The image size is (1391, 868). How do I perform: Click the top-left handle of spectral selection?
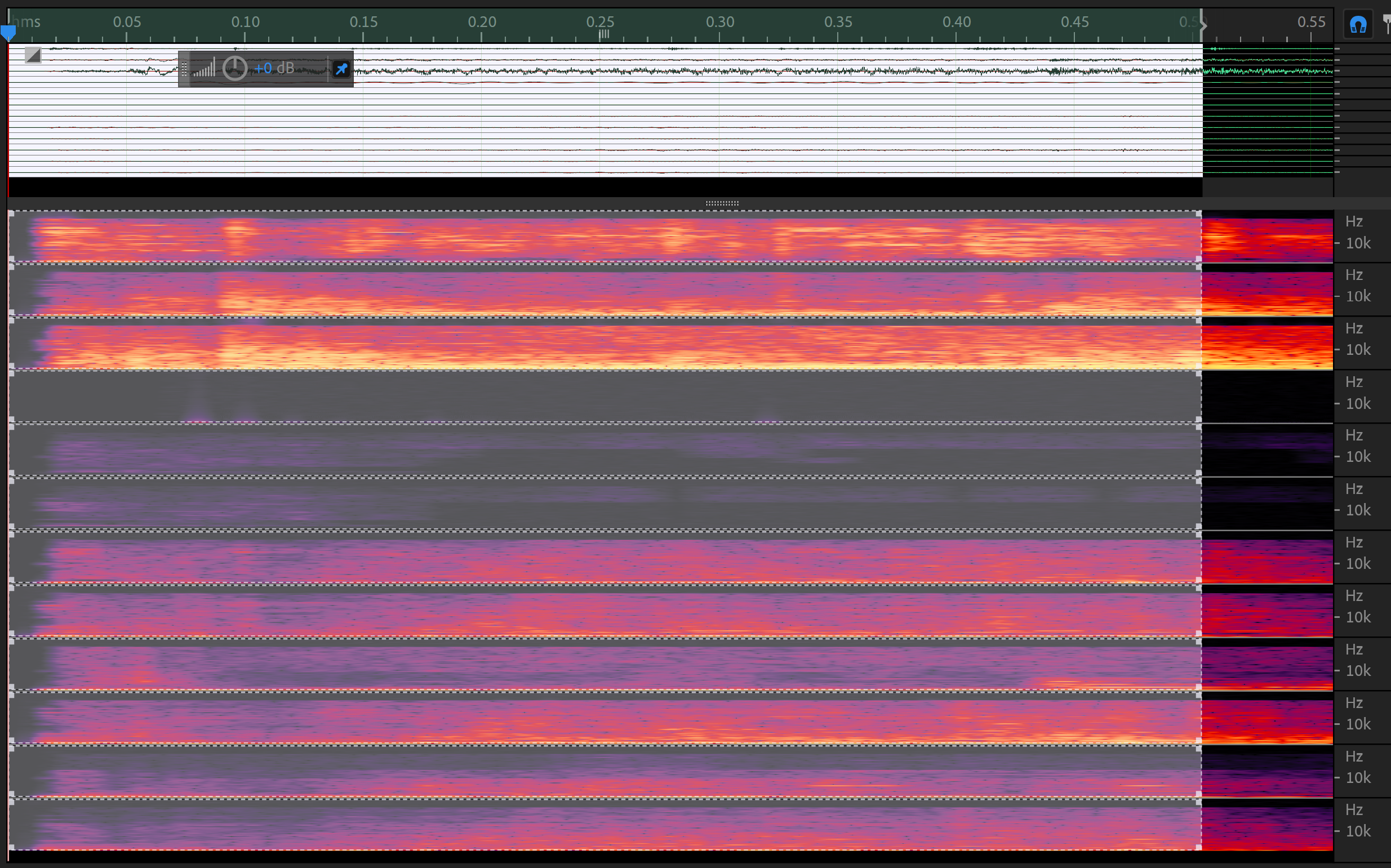(x=11, y=213)
